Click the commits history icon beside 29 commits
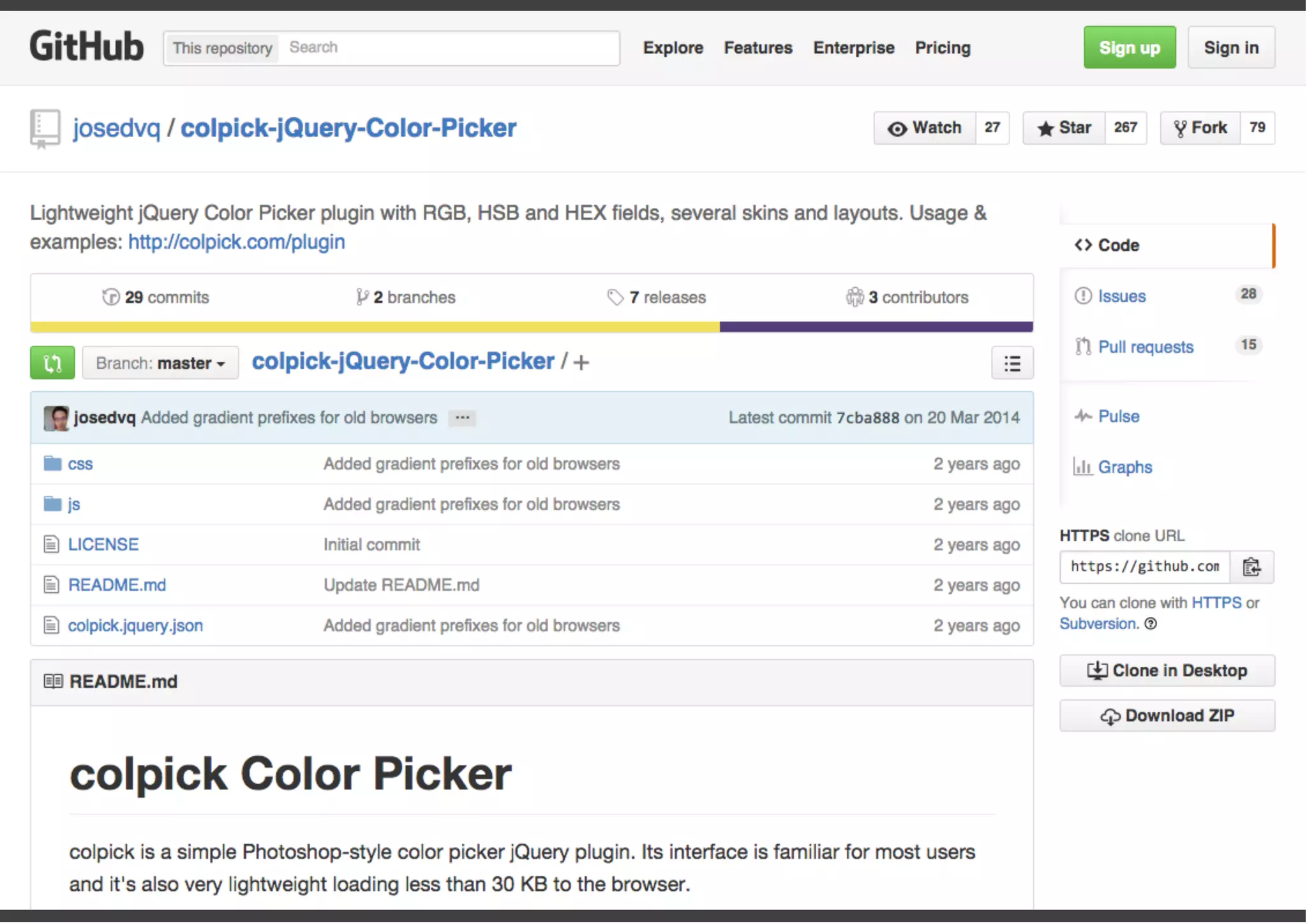This screenshot has height=924, width=1307. tap(111, 297)
